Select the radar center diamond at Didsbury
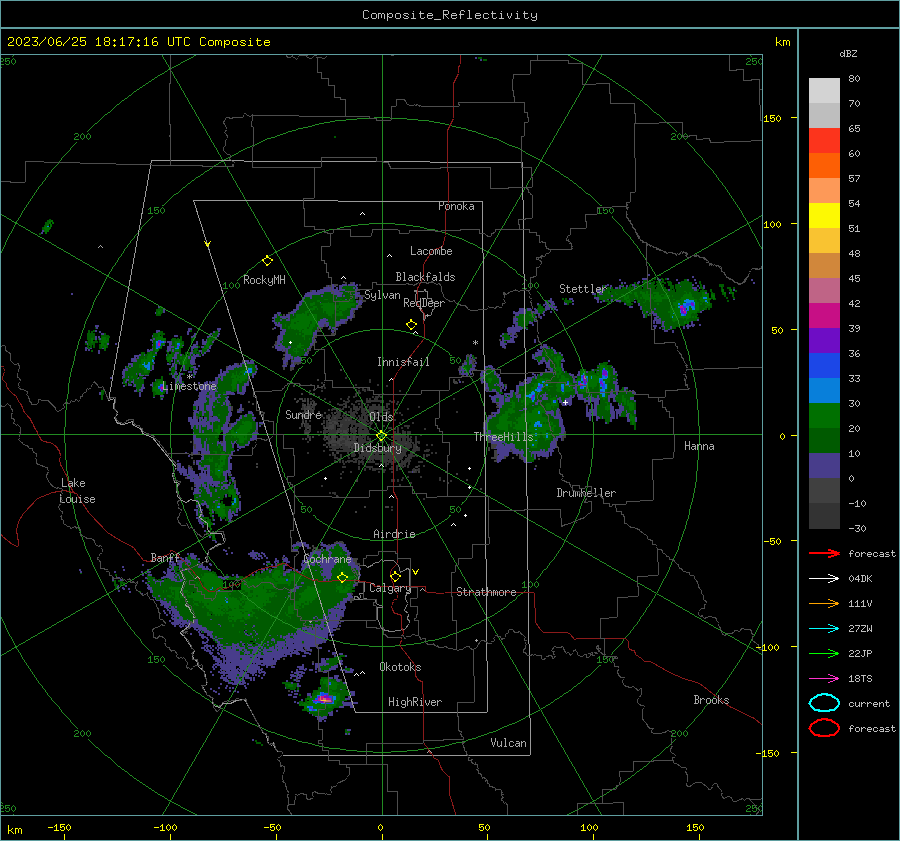 pos(381,436)
